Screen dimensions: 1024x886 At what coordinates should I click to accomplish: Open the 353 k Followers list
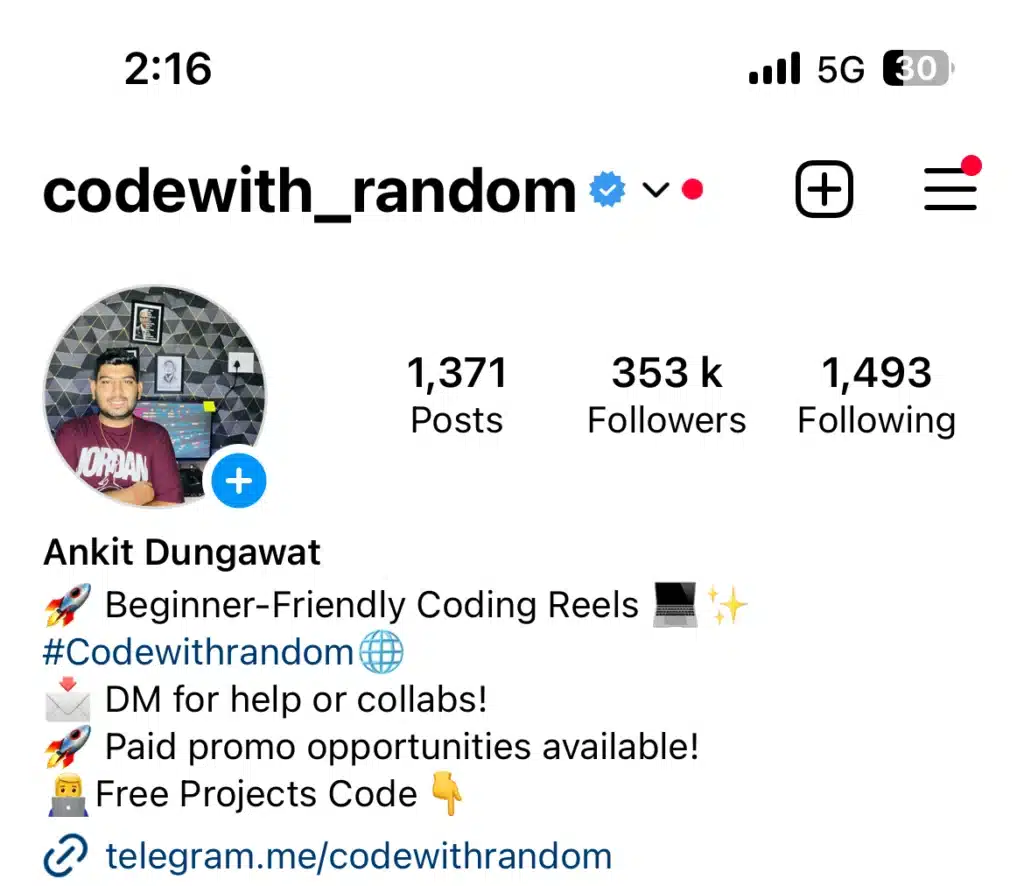pos(666,394)
